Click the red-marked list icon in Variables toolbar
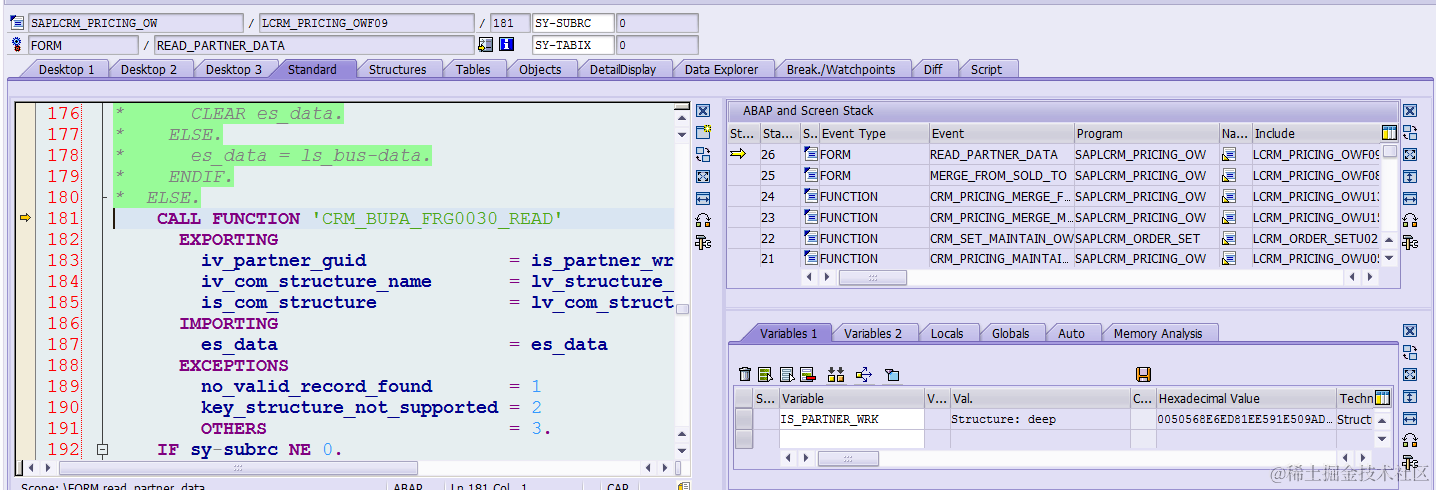1436x490 pixels. pos(808,374)
